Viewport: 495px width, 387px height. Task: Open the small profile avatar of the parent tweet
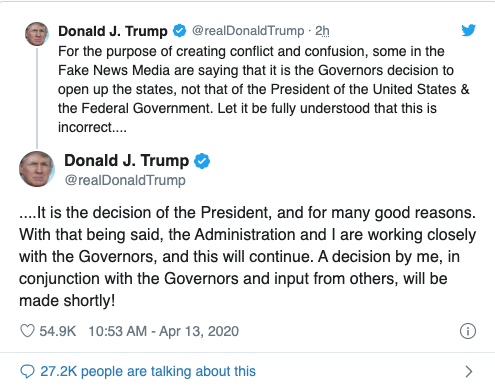coord(37,34)
